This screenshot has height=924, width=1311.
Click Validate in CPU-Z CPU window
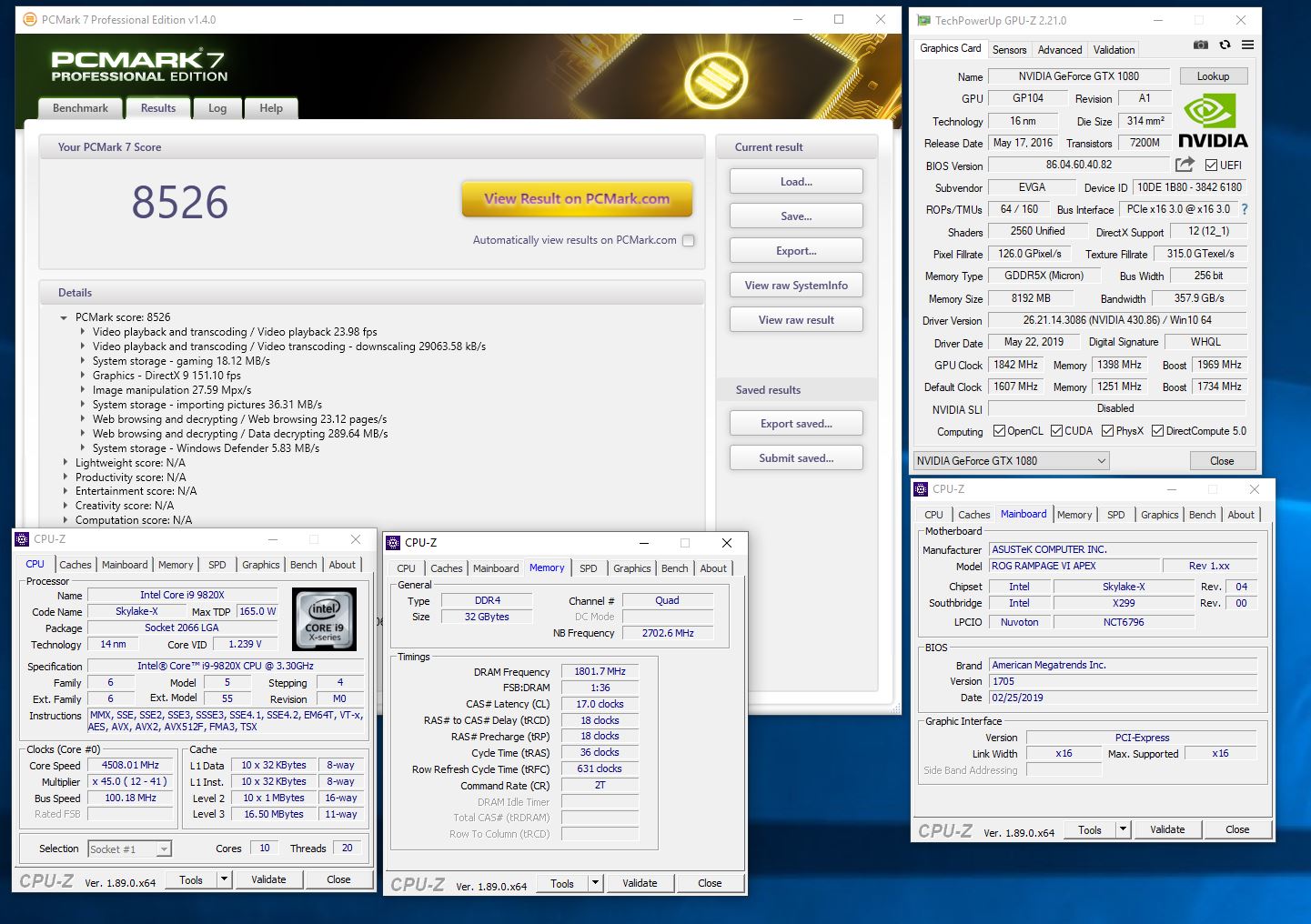pos(268,879)
